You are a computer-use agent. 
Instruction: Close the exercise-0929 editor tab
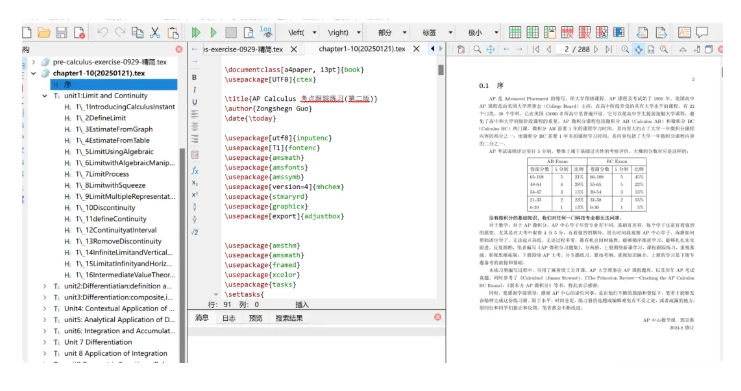[293, 49]
